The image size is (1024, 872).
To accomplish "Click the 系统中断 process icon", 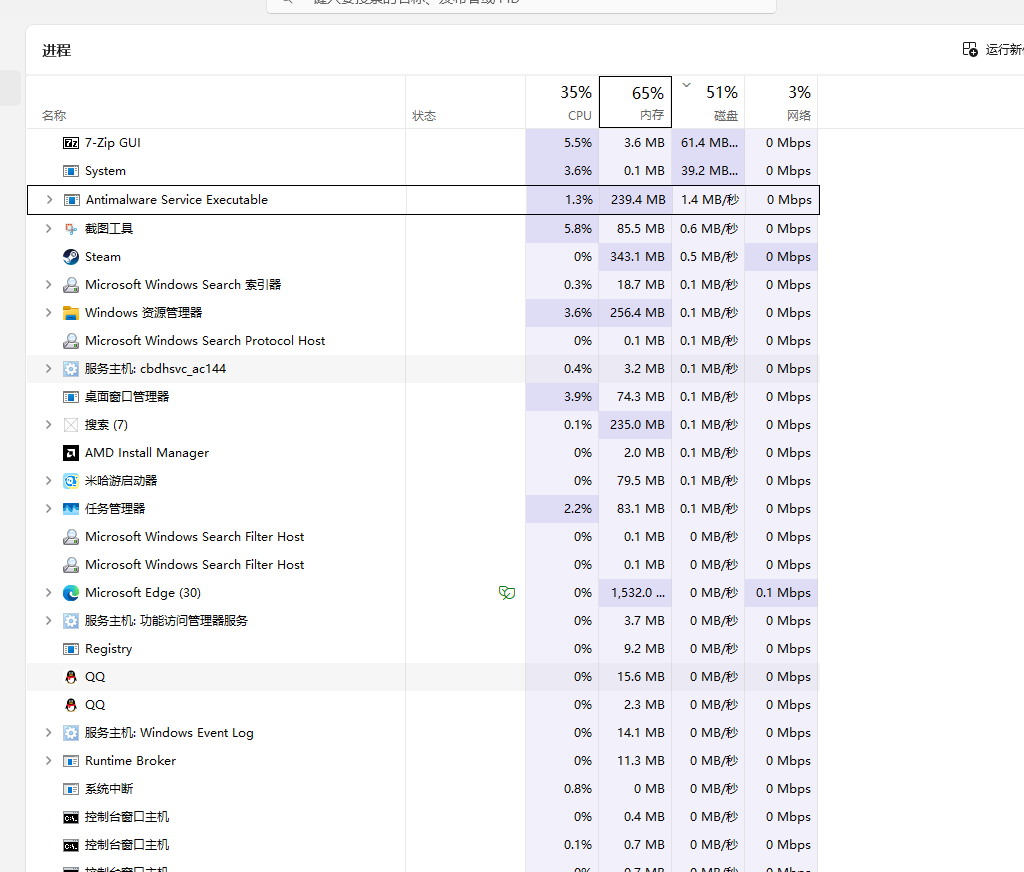I will 71,789.
